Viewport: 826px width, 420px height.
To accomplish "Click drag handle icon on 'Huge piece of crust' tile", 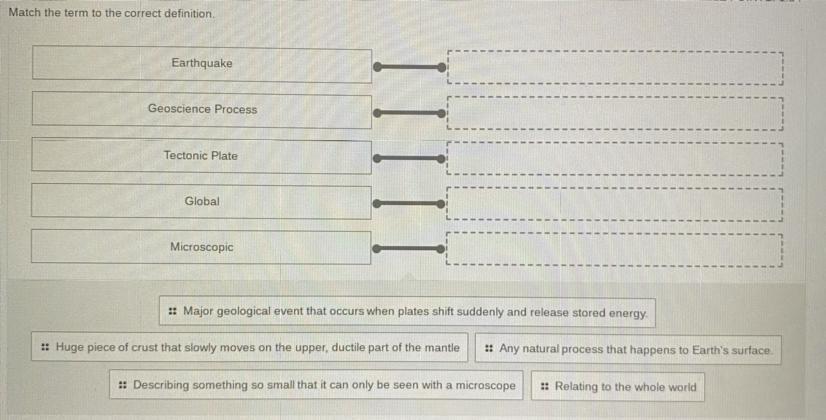I will (46, 348).
